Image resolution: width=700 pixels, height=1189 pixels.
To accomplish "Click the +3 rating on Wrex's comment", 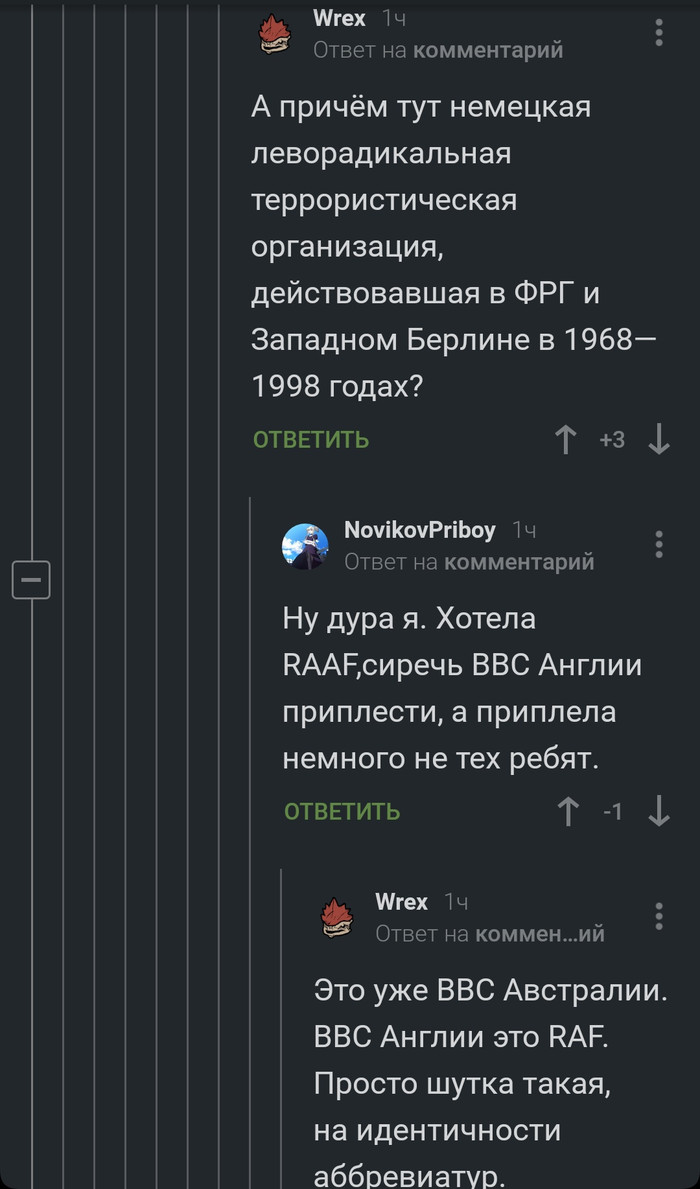I will click(x=612, y=440).
